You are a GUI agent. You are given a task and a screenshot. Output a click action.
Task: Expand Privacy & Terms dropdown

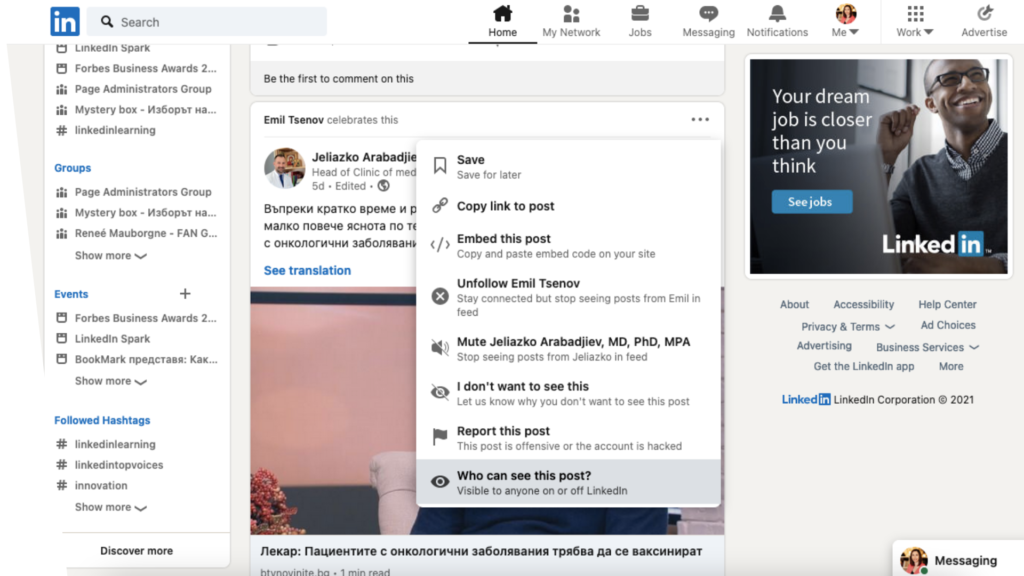click(848, 327)
